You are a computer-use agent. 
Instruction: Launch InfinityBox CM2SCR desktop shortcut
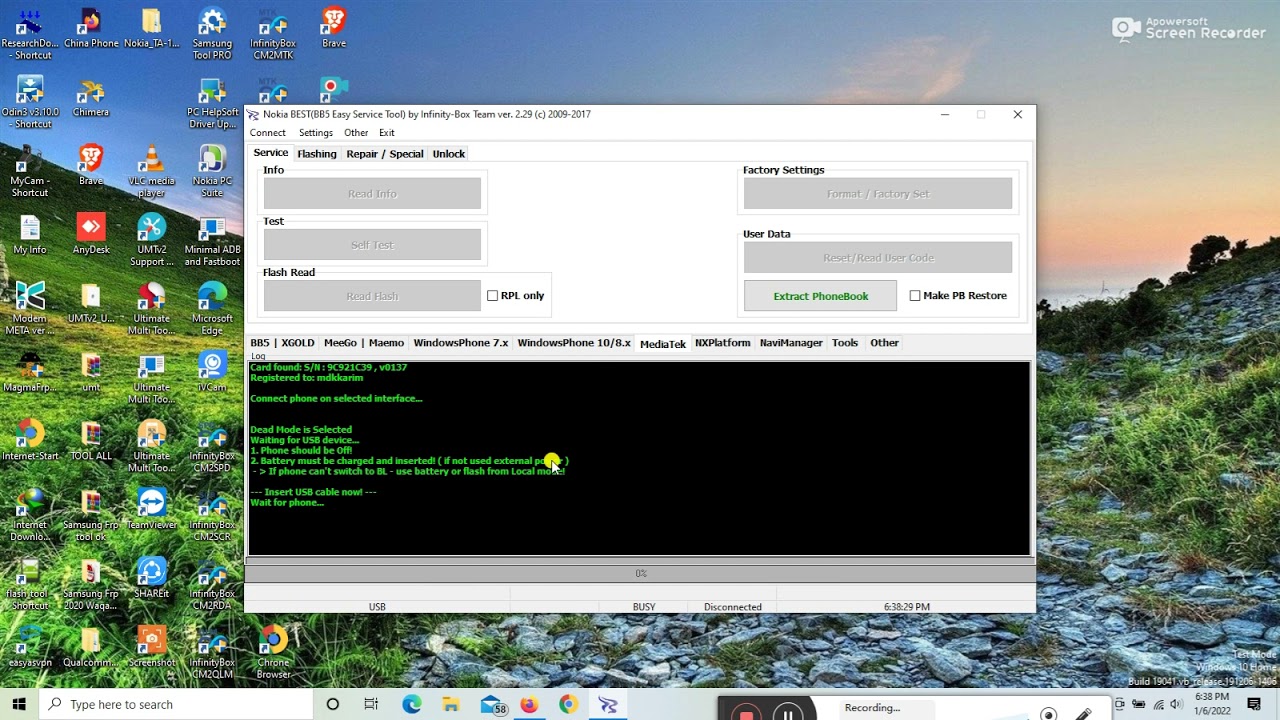tap(212, 515)
